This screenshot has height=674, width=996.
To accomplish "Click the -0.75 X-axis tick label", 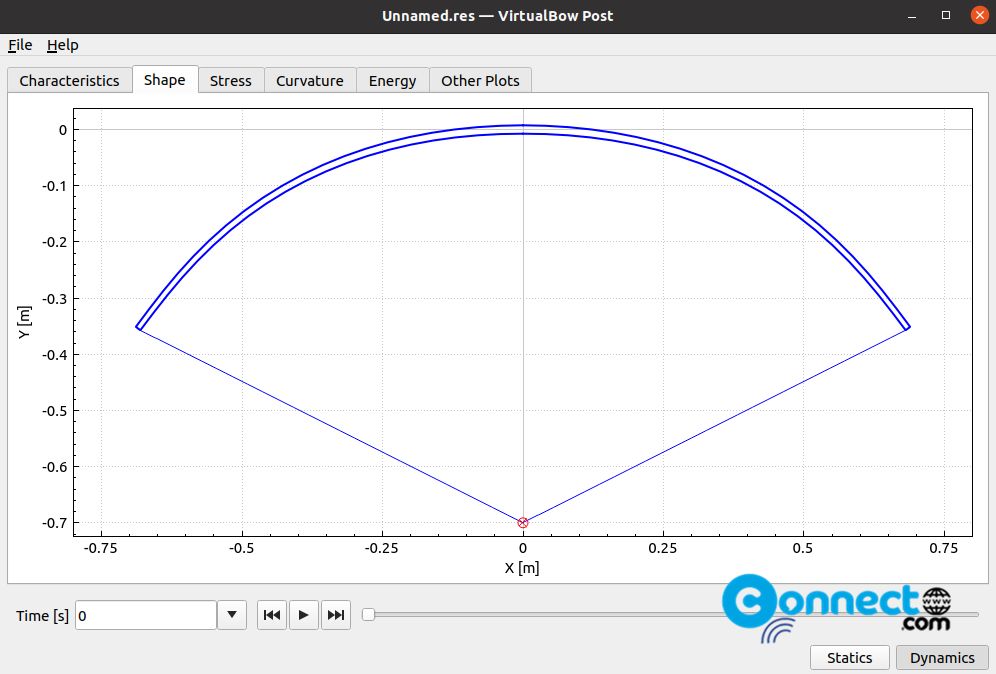I will click(x=100, y=548).
